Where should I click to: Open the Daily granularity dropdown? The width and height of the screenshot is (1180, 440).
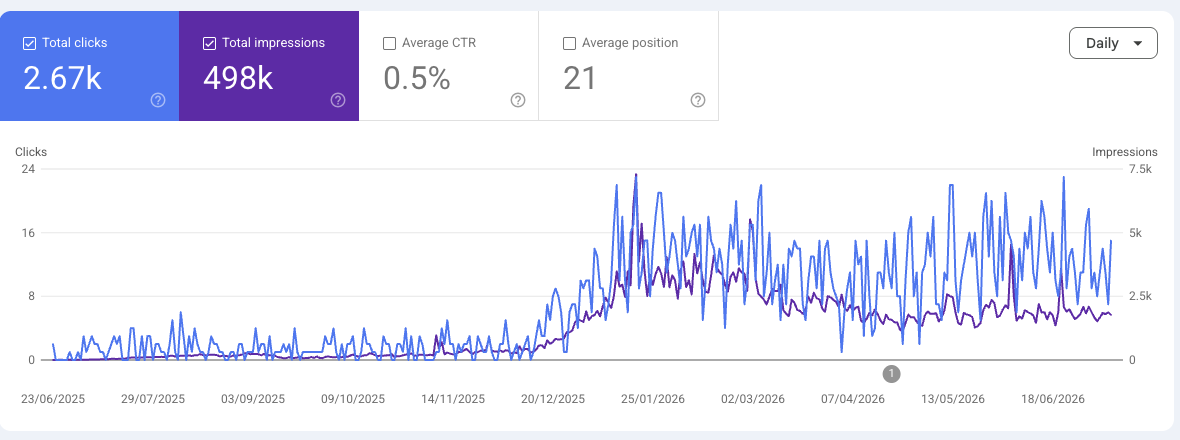pyautogui.click(x=1113, y=44)
